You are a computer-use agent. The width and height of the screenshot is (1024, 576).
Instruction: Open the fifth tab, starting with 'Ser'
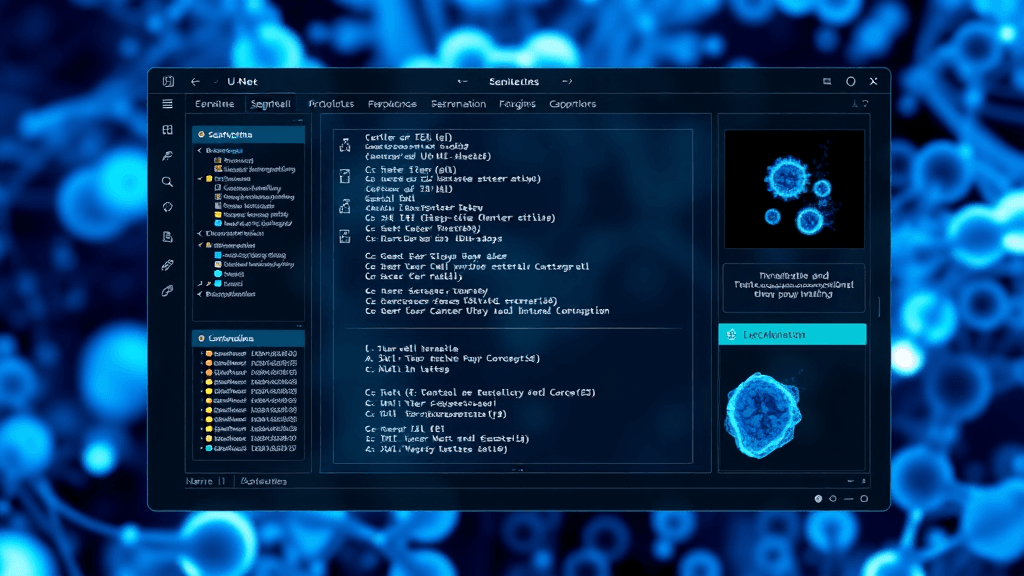458,104
